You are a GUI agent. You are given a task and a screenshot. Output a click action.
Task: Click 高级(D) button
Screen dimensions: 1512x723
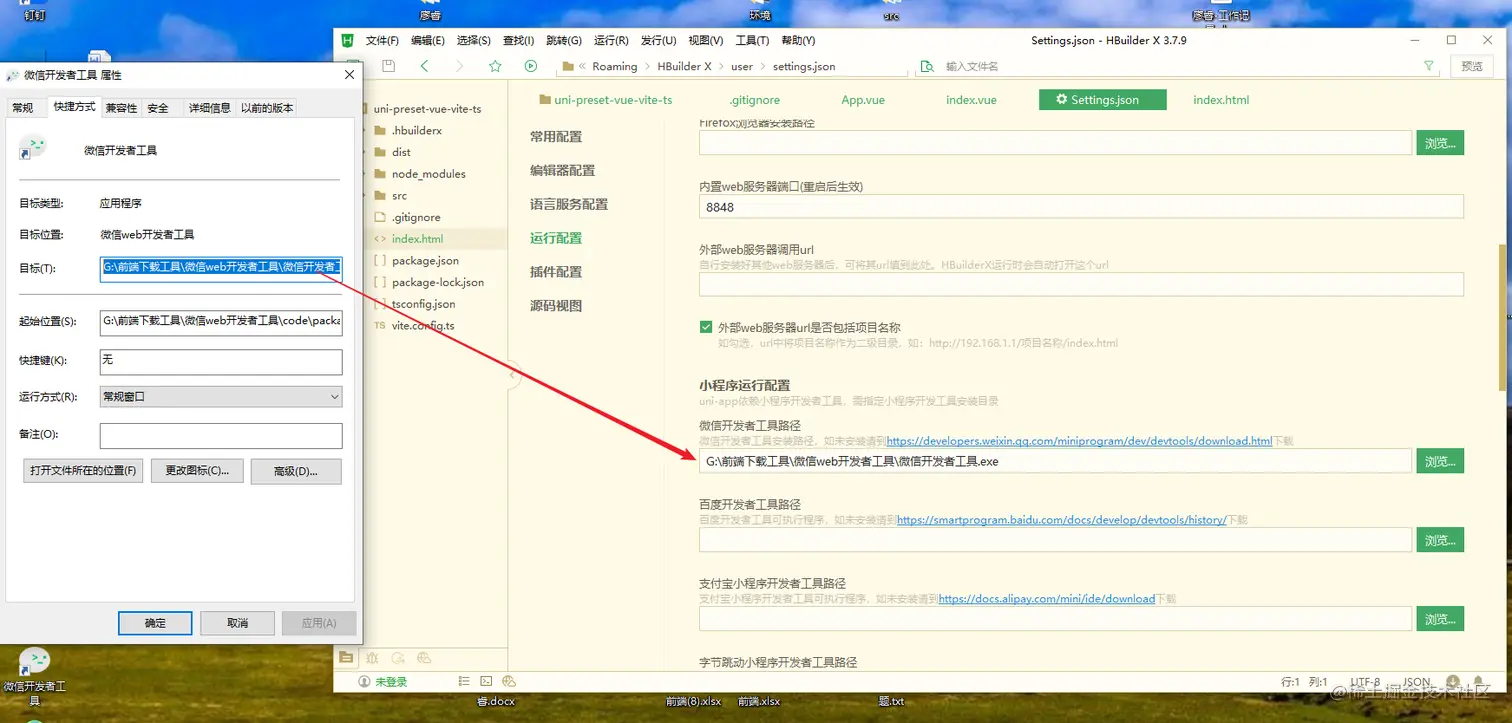[295, 471]
